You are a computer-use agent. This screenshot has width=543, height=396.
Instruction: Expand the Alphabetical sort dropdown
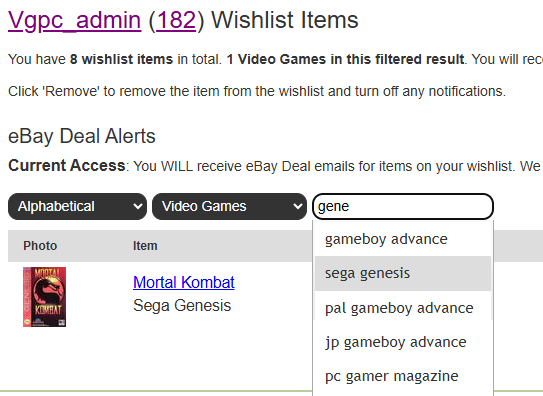[78, 206]
